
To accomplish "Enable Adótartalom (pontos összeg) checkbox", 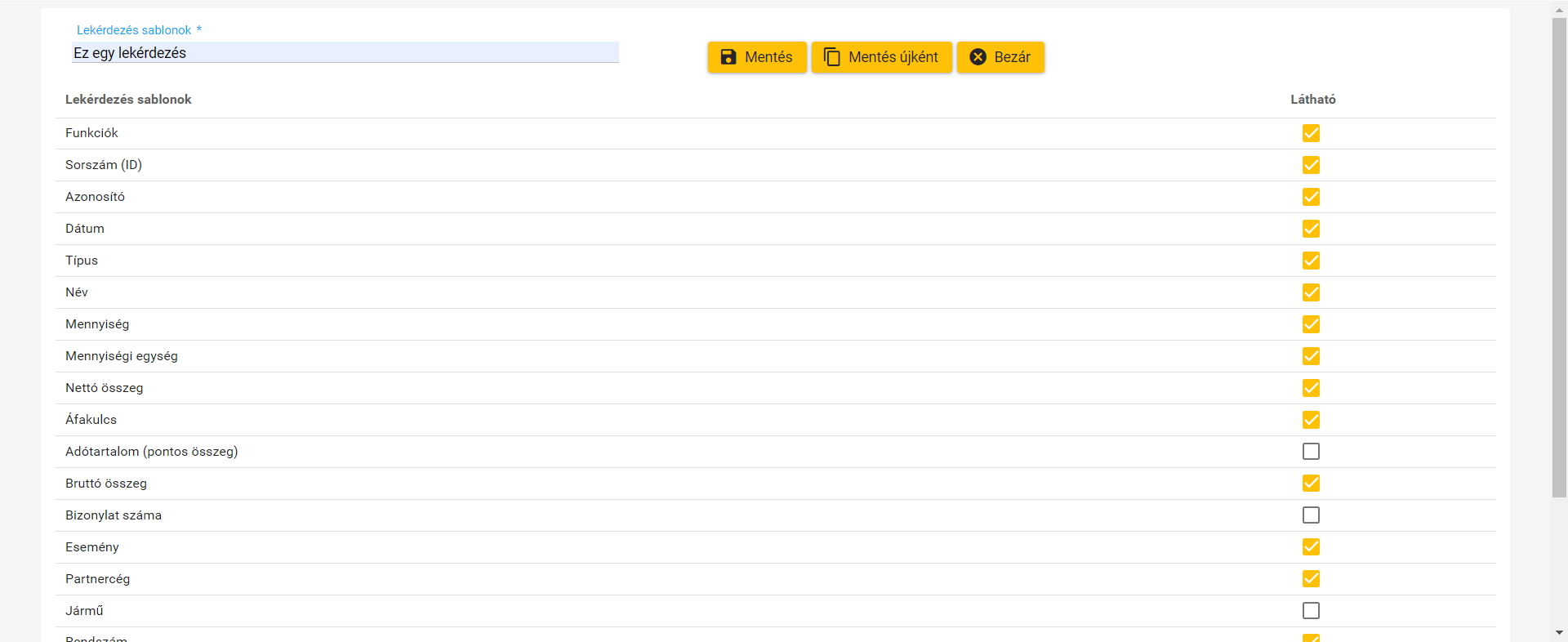I will pyautogui.click(x=1311, y=452).
